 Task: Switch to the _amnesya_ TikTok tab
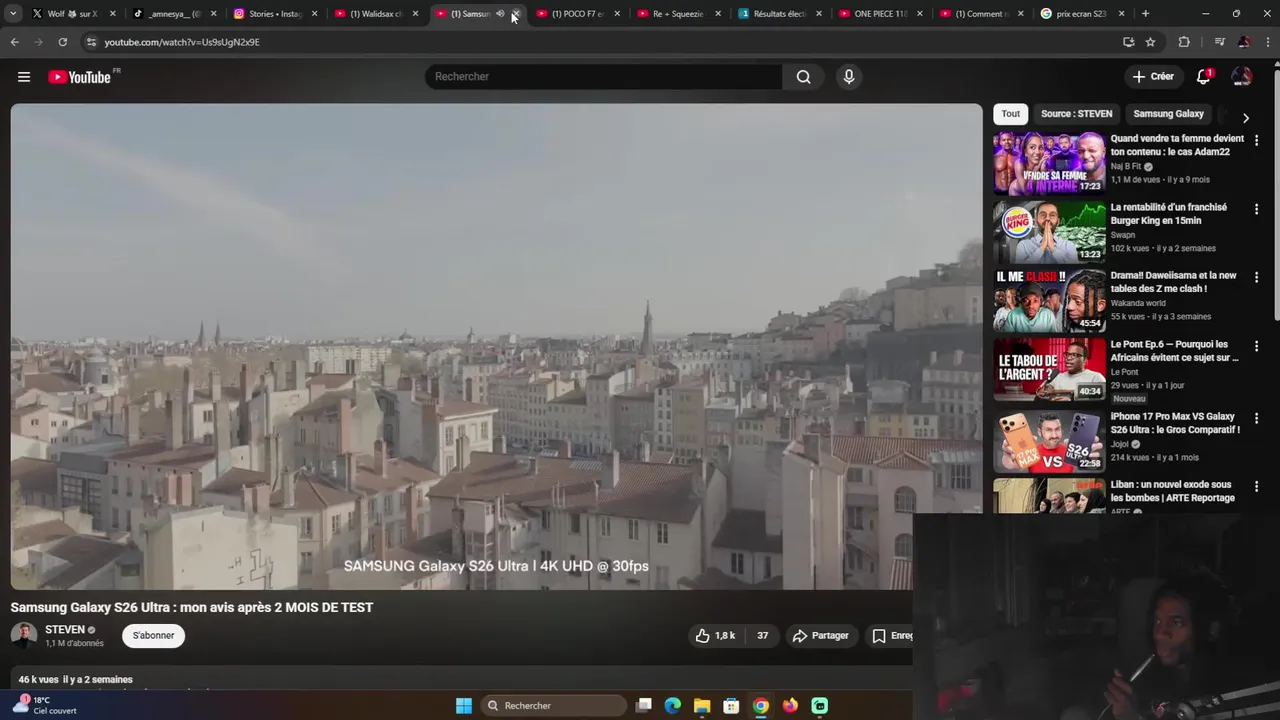click(x=174, y=14)
